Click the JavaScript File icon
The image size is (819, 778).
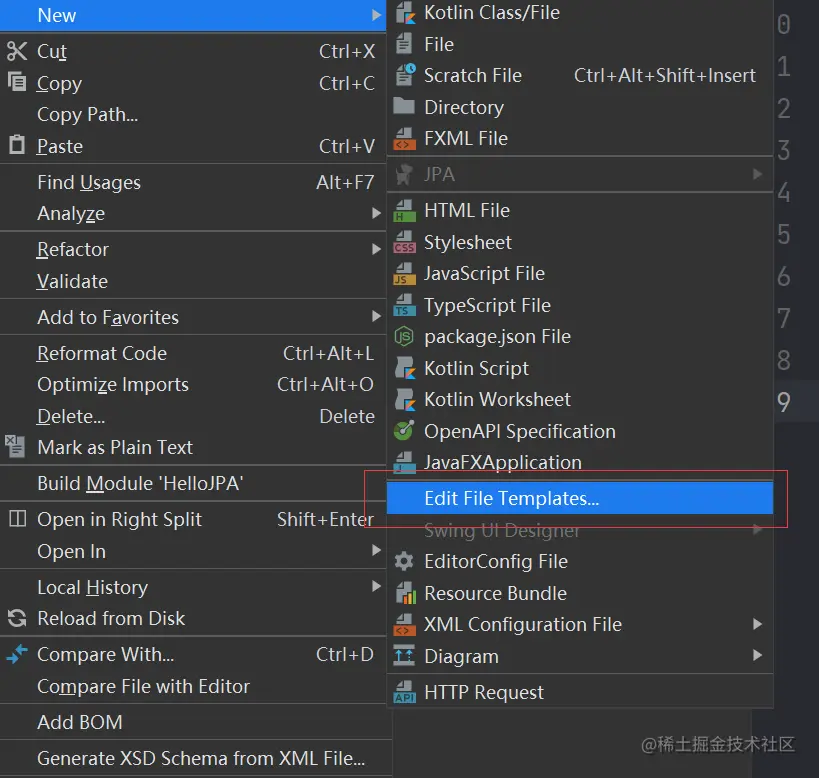[404, 274]
